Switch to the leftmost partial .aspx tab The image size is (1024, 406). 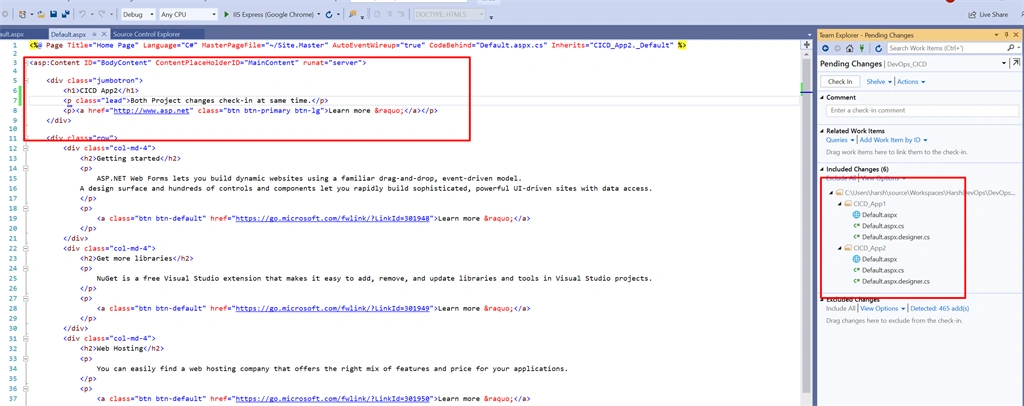click(13, 34)
